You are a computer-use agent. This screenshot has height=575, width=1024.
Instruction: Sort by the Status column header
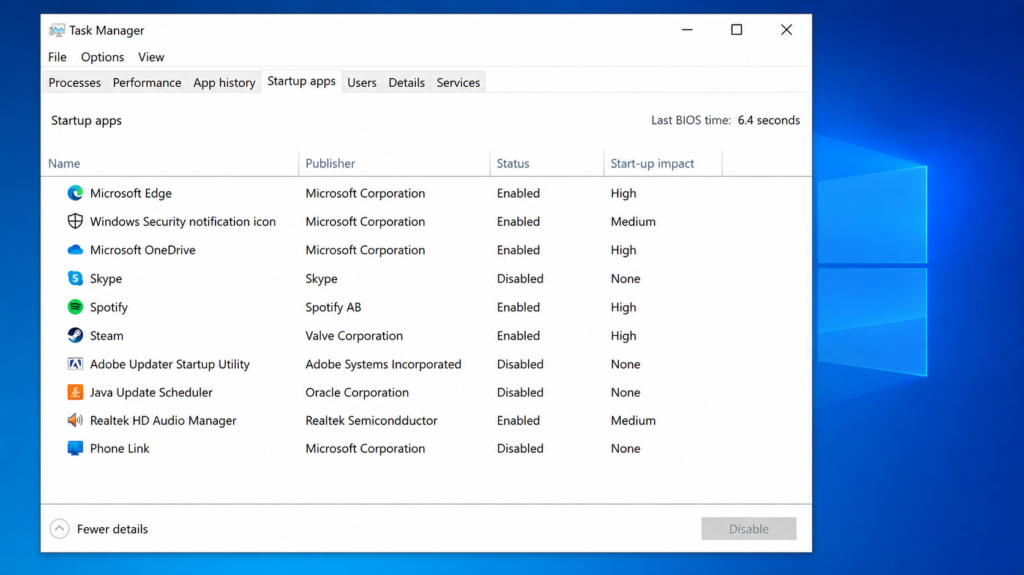(513, 163)
